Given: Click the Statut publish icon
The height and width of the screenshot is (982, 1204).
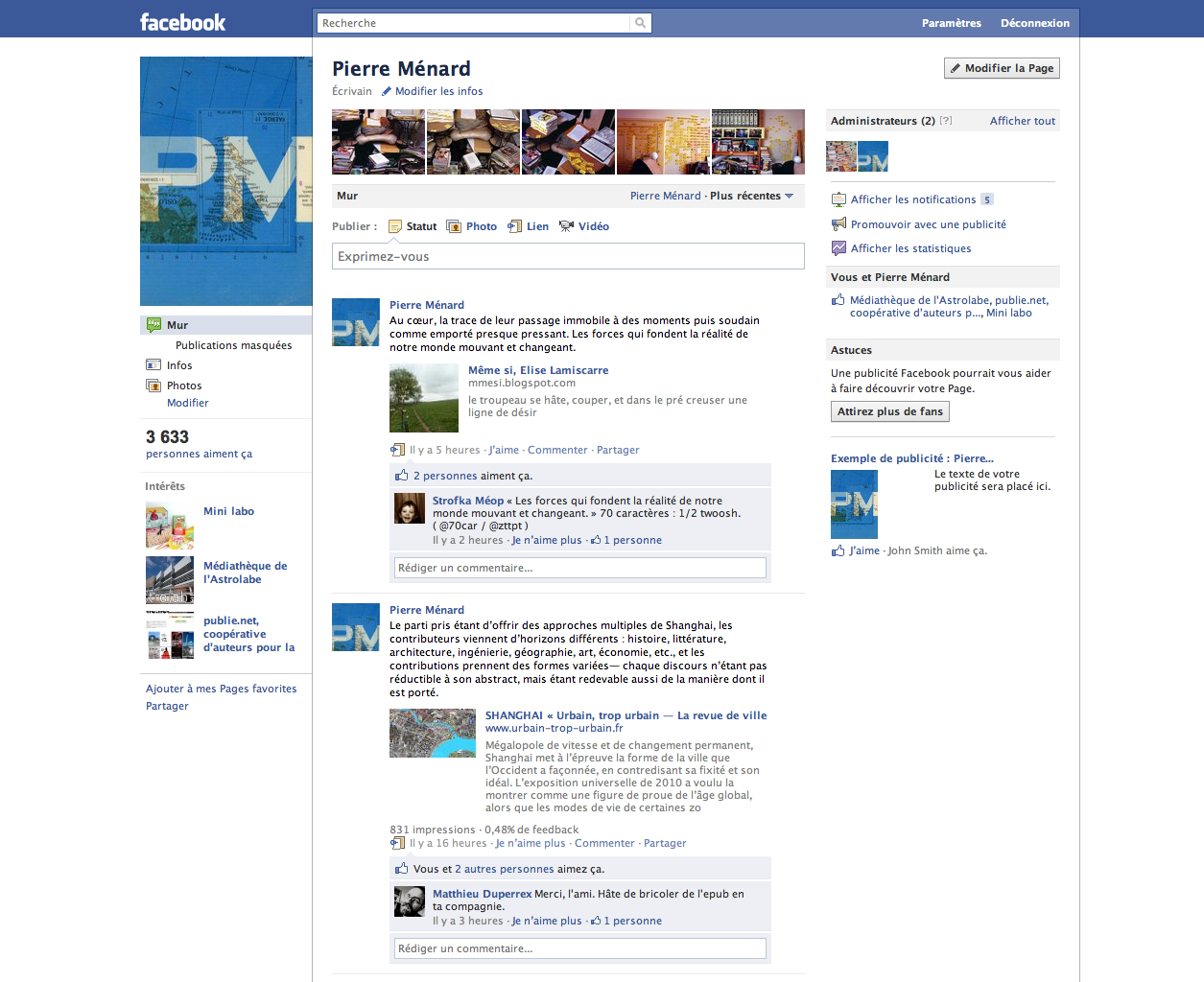Looking at the screenshot, I should click(x=395, y=227).
